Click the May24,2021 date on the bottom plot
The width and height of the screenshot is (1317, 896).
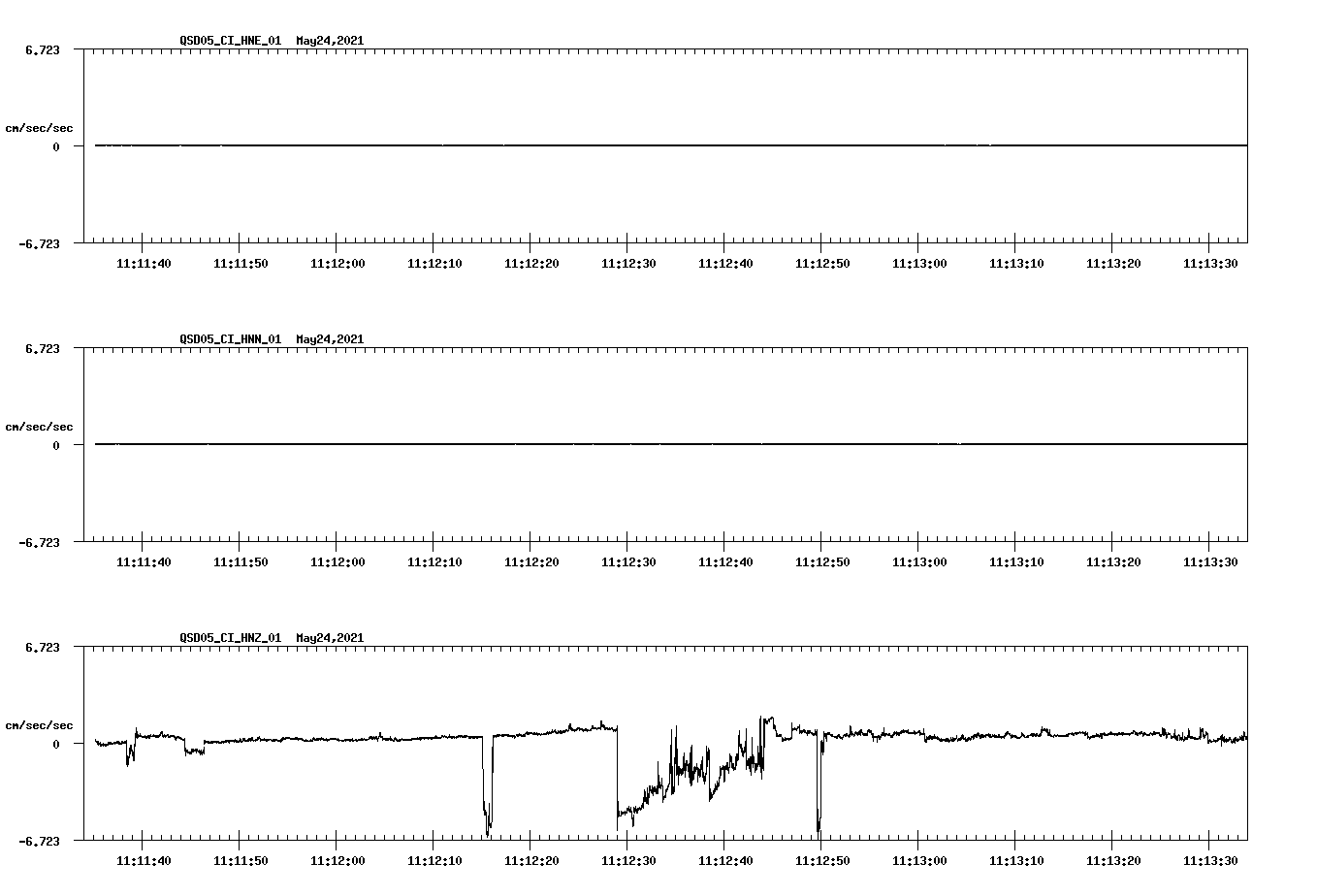(x=330, y=638)
